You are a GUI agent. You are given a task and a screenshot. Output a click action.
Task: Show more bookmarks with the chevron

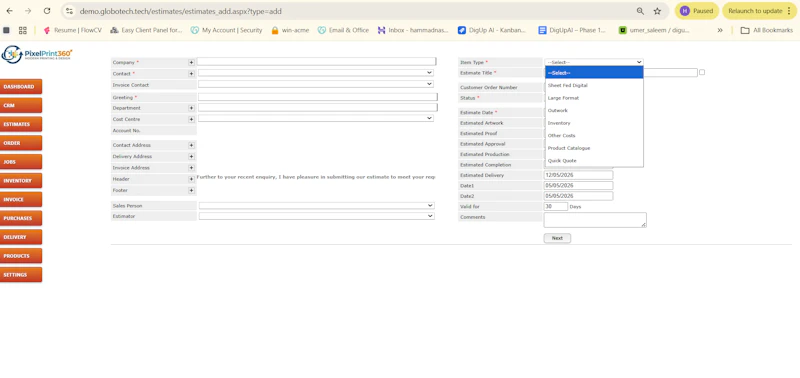[x=720, y=30]
